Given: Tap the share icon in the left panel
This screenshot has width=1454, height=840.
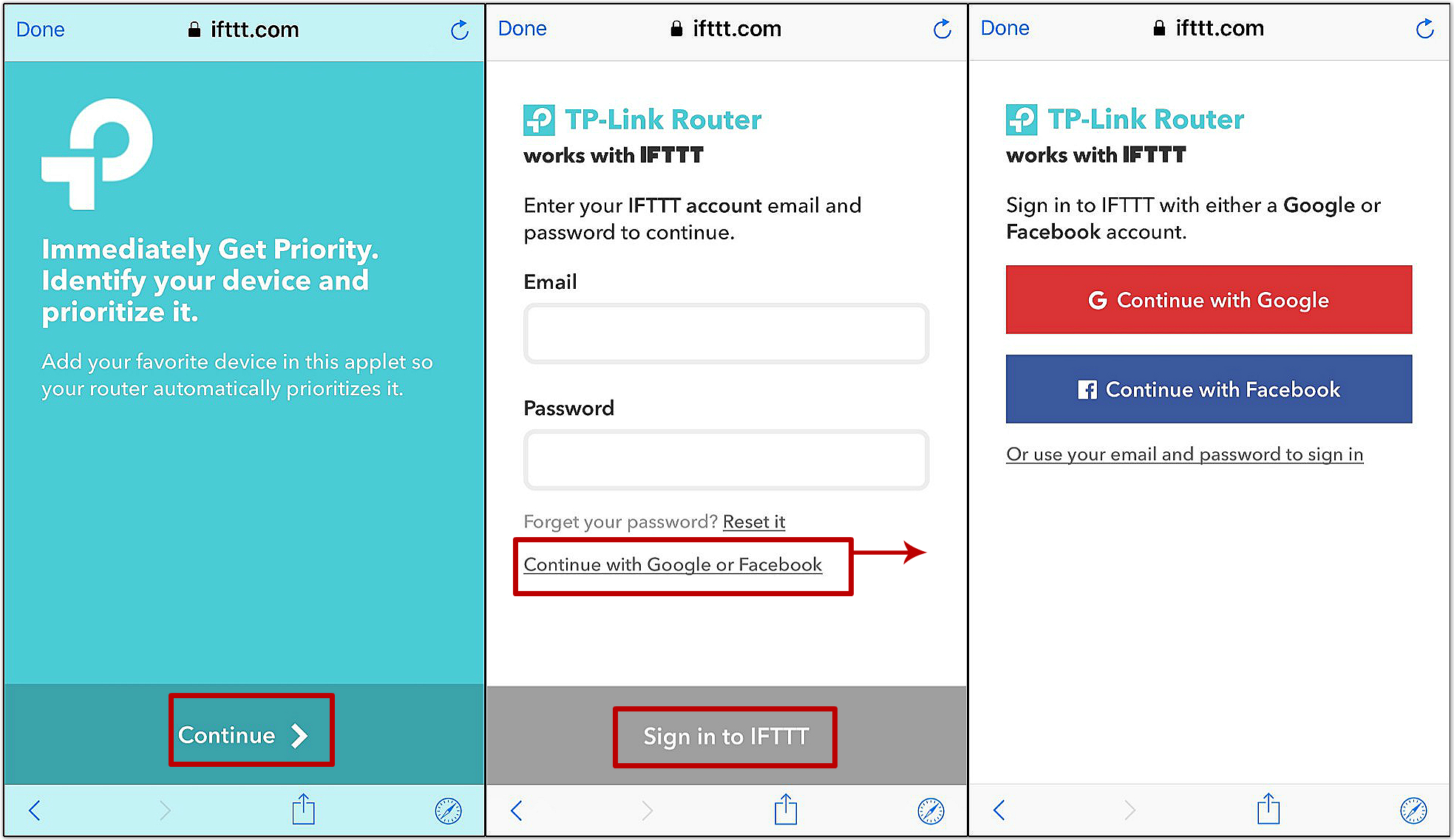Looking at the screenshot, I should pyautogui.click(x=303, y=809).
